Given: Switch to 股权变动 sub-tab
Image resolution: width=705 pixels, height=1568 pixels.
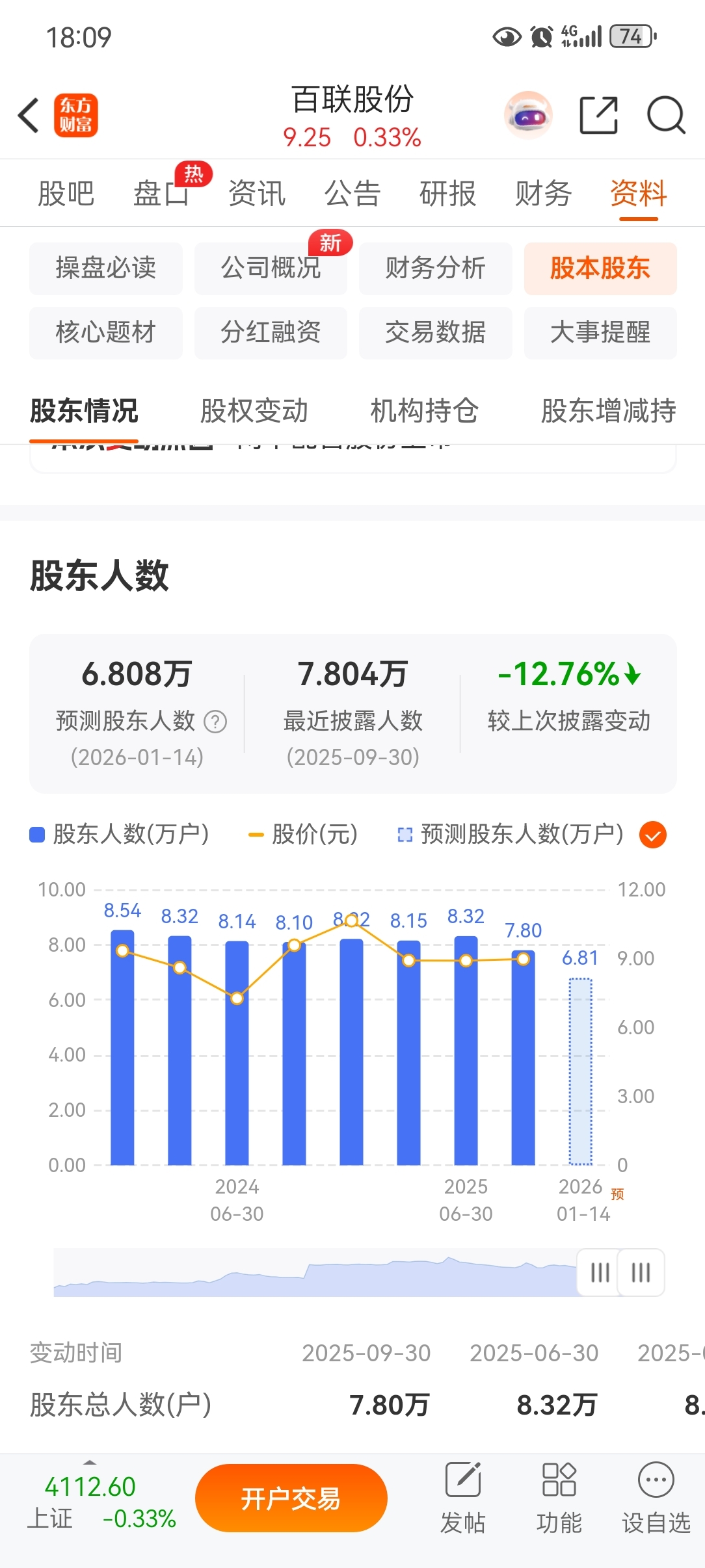Looking at the screenshot, I should coord(254,411).
